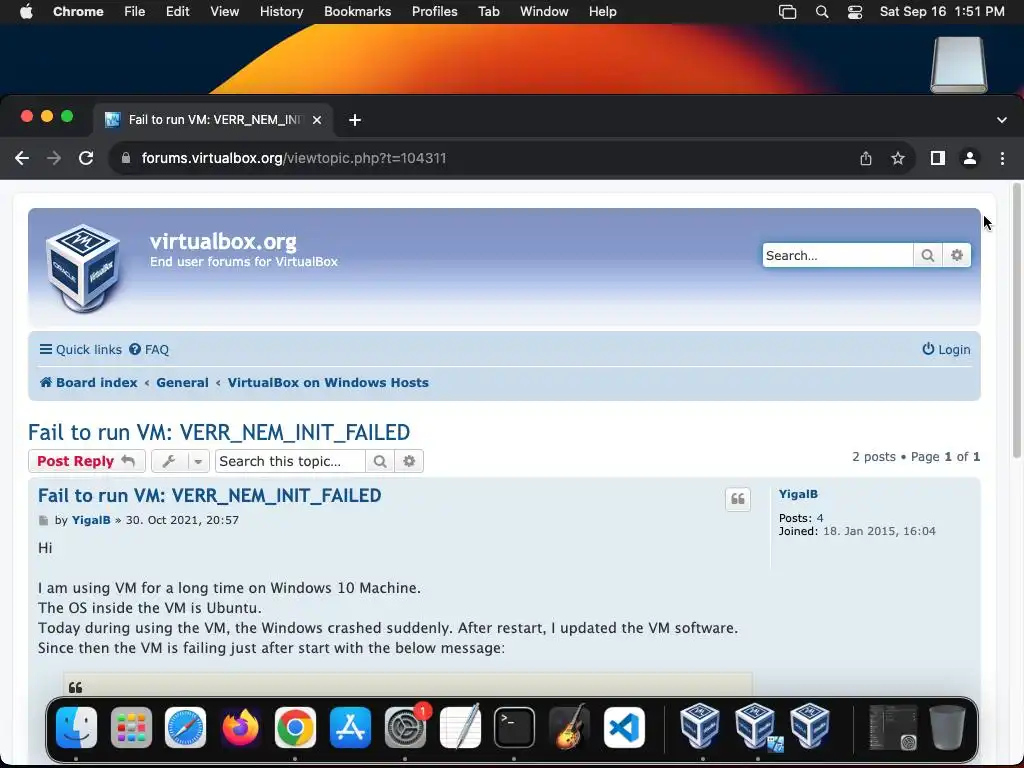Open a new tab with the plus button
The width and height of the screenshot is (1024, 768).
[x=355, y=120]
